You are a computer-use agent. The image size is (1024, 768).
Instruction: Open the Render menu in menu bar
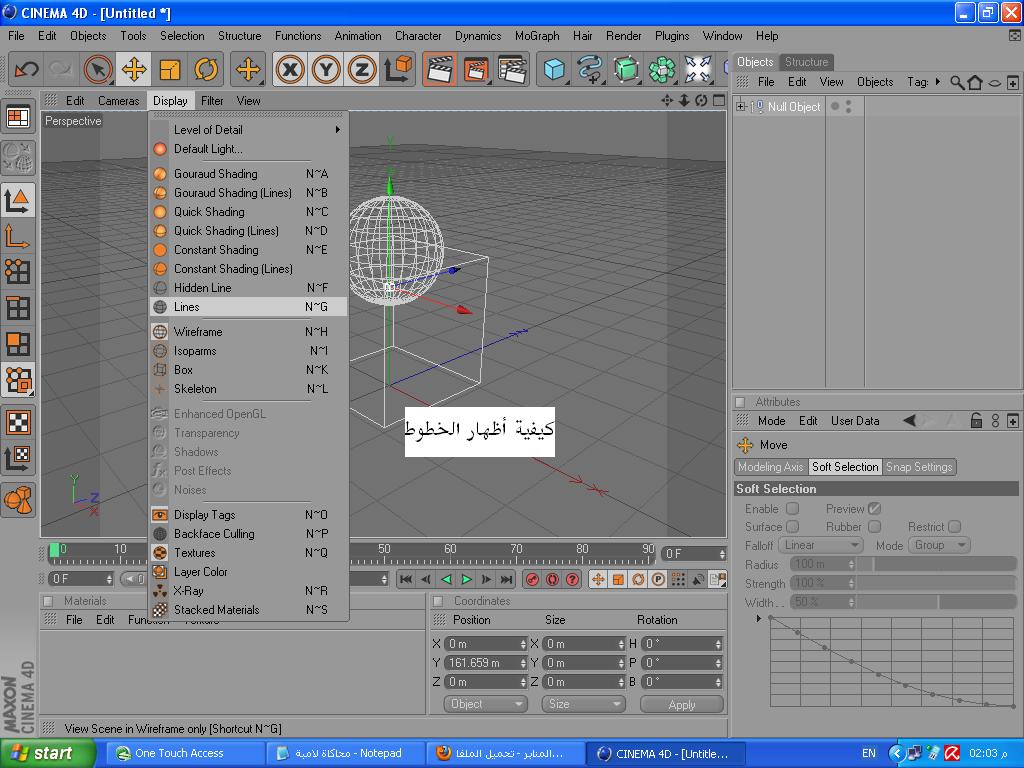tap(623, 36)
